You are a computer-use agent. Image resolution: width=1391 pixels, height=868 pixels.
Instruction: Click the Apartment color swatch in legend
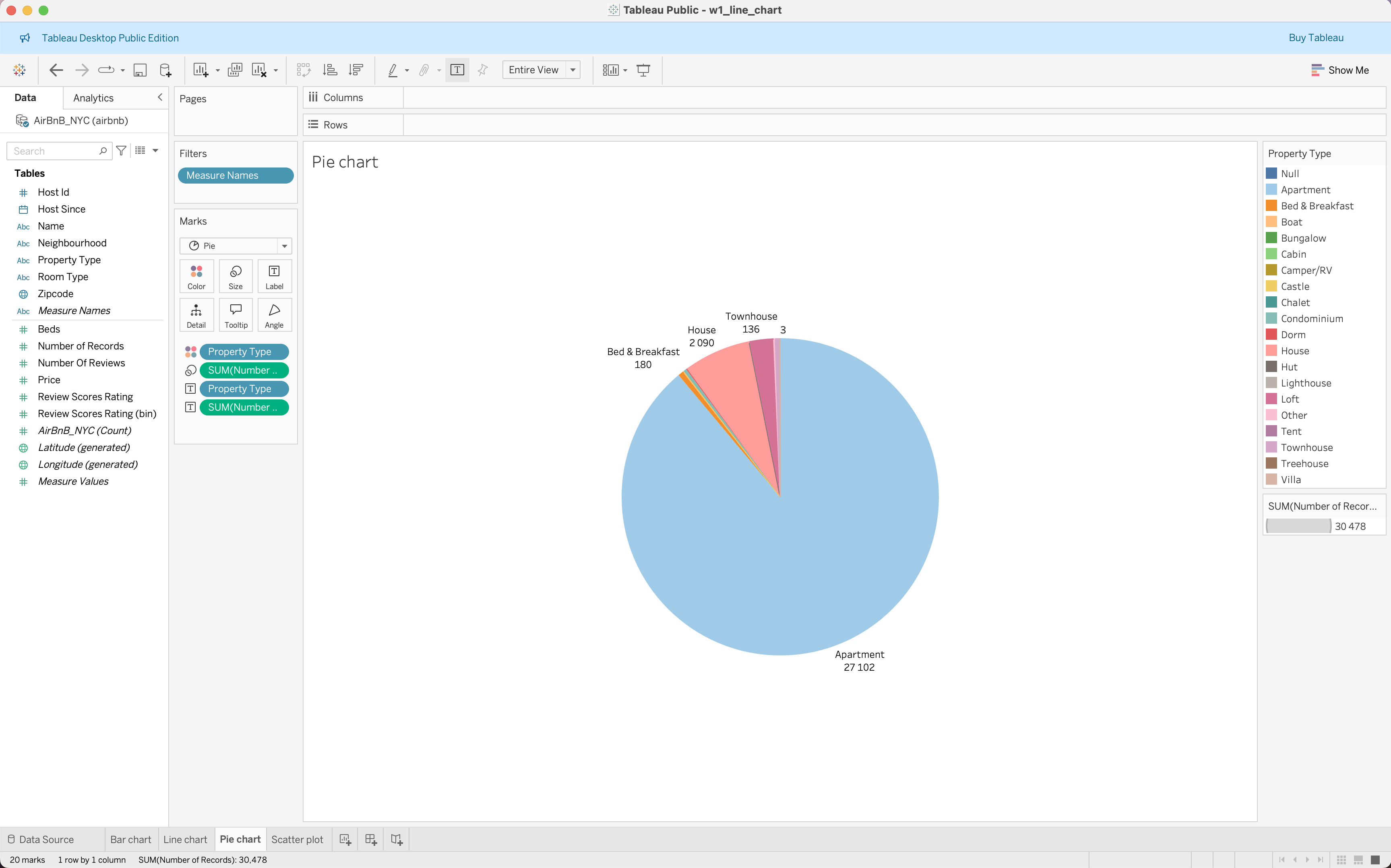tap(1271, 190)
